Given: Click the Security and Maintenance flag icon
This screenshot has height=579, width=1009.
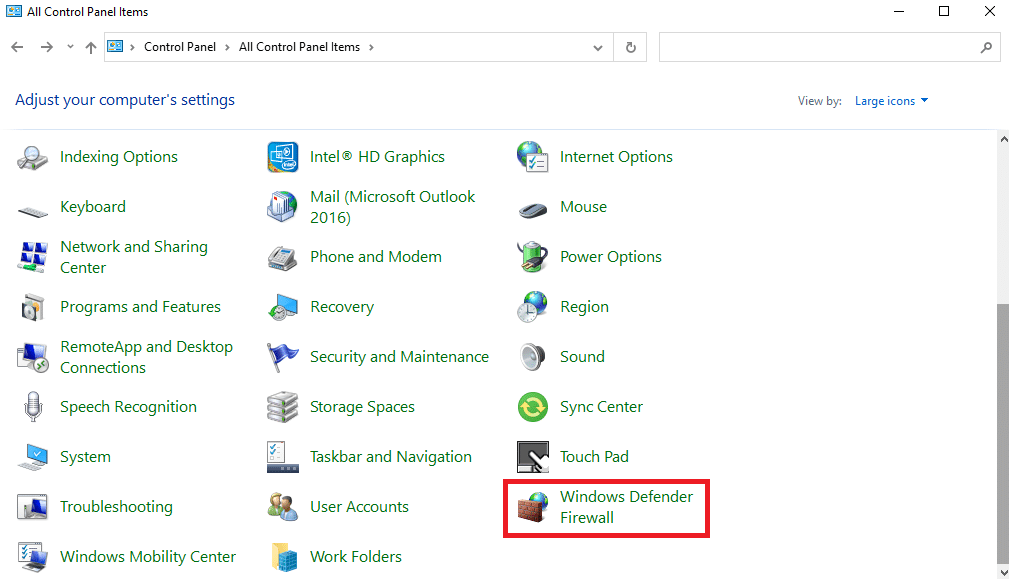Looking at the screenshot, I should 282,357.
